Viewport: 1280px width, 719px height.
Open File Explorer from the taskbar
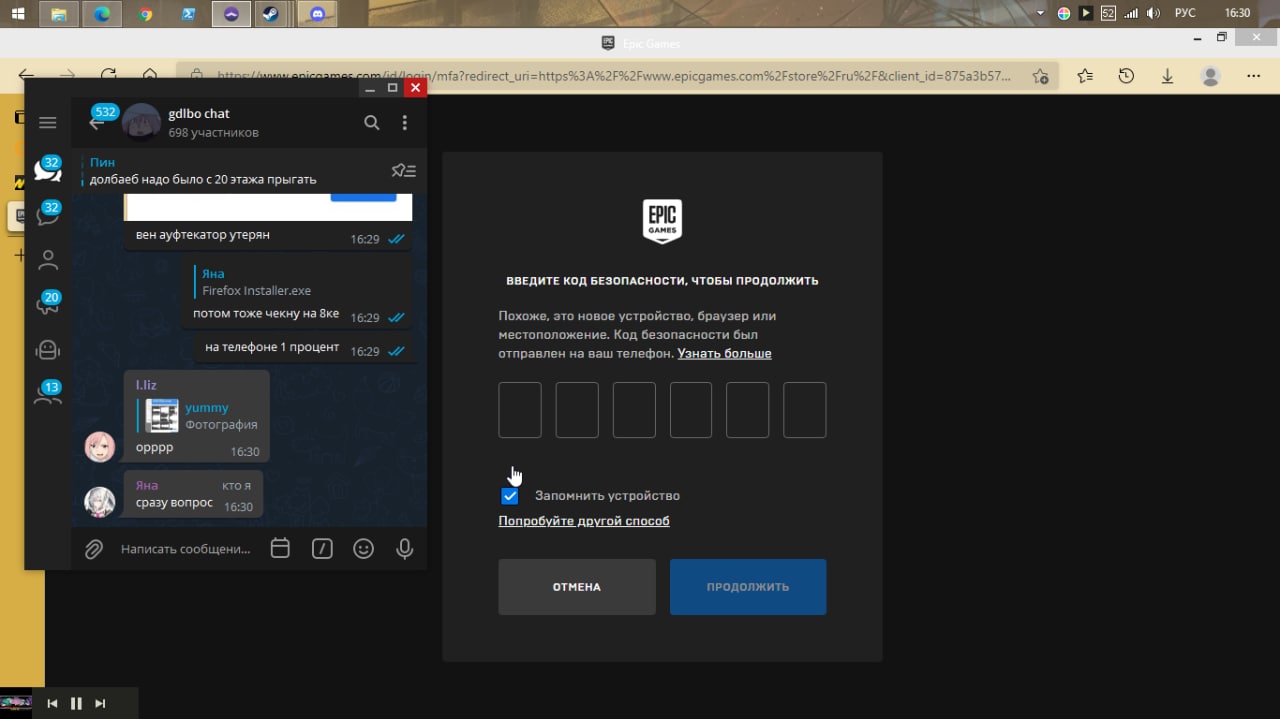tap(59, 14)
